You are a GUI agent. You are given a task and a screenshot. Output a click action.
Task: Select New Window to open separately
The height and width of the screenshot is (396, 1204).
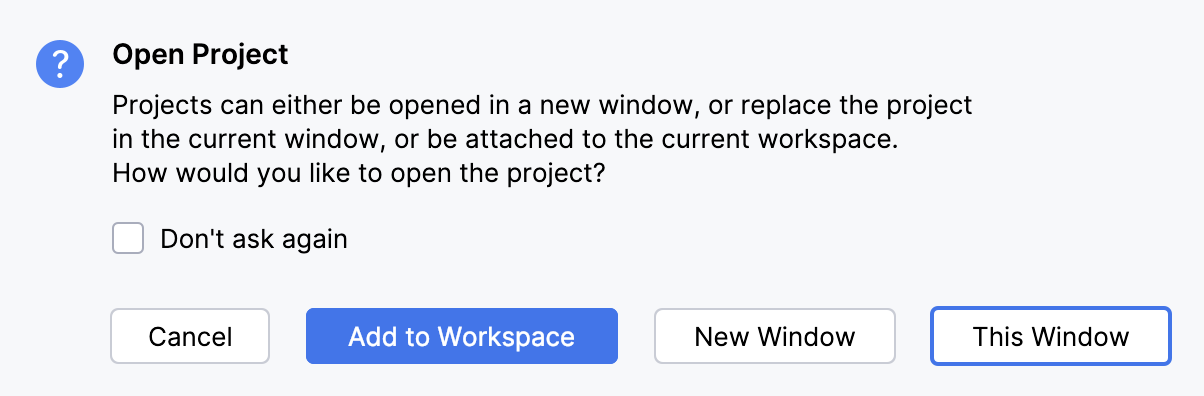(x=775, y=336)
